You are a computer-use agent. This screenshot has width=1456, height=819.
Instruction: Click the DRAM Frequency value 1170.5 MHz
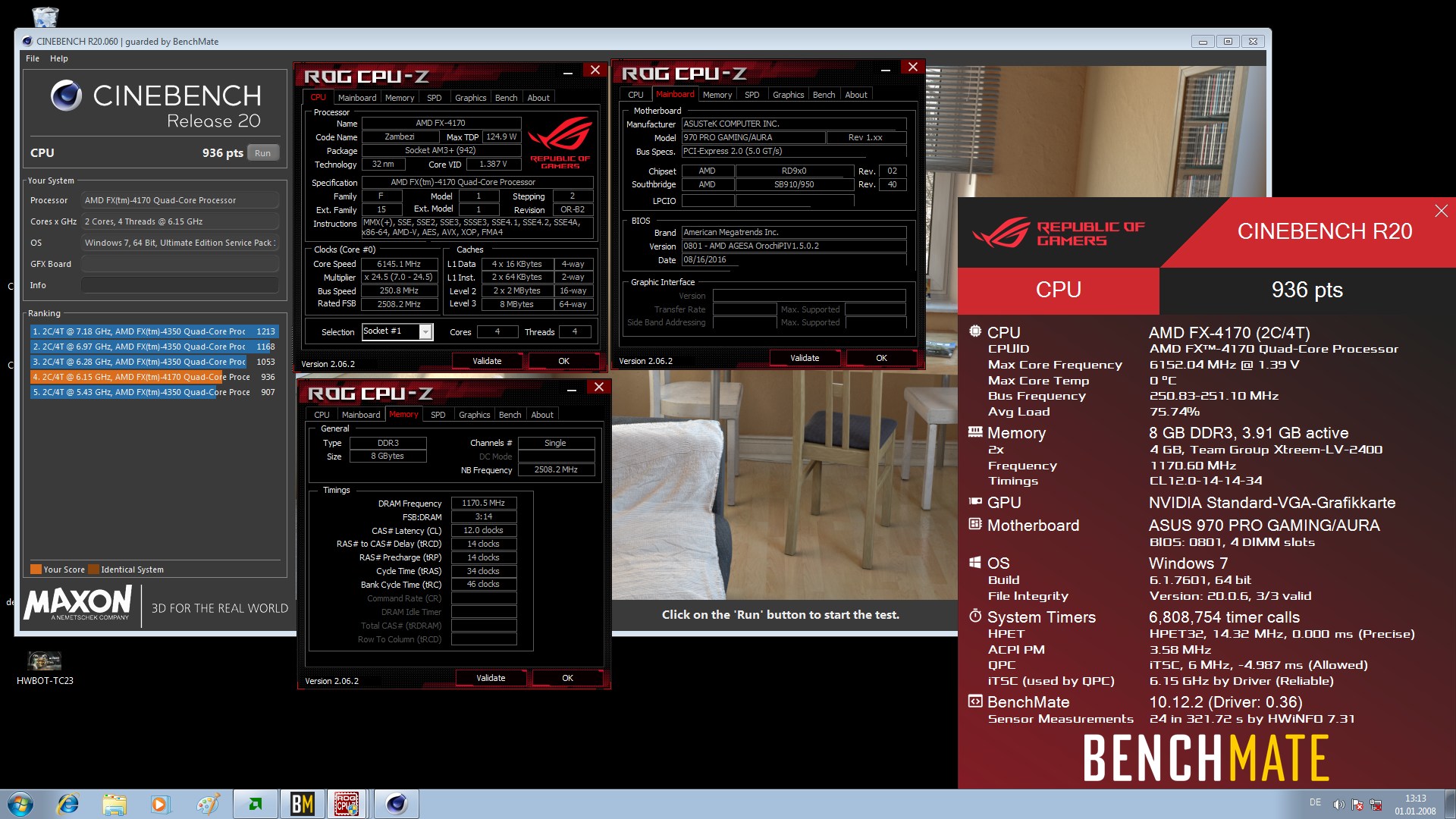coord(484,503)
